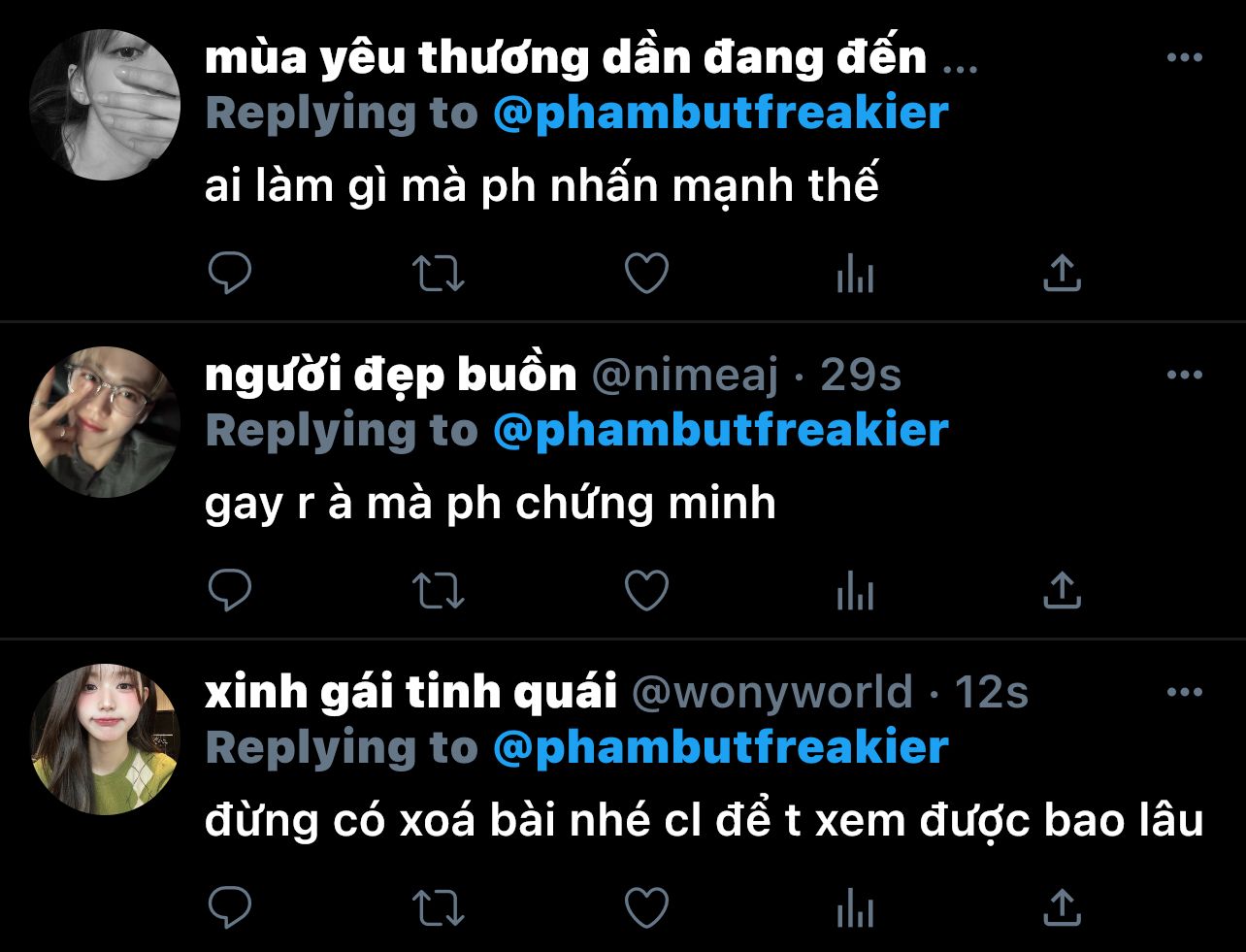Like the 'gay r à mà ph' tweet

[646, 590]
